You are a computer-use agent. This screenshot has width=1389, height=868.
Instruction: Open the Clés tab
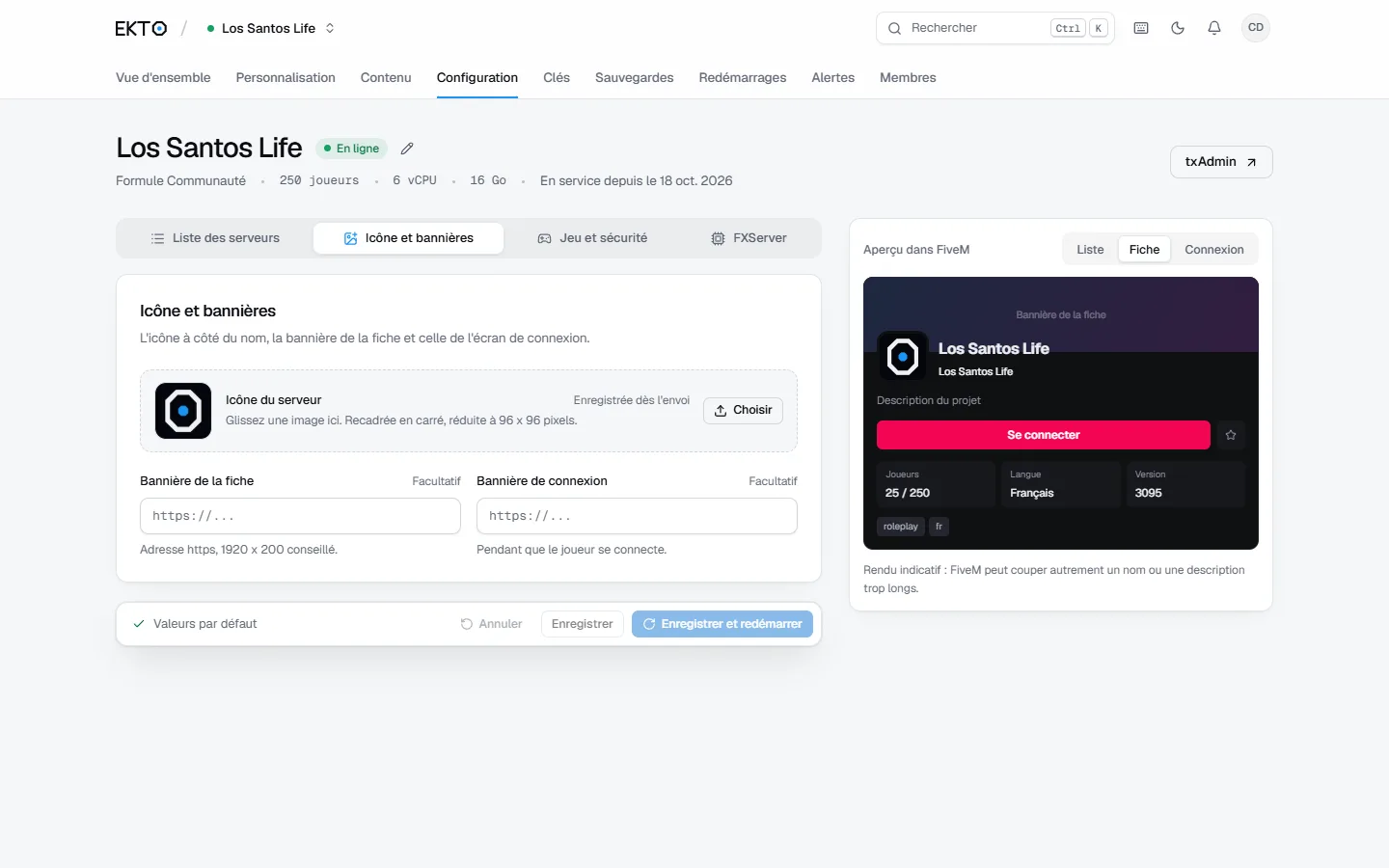coord(557,78)
